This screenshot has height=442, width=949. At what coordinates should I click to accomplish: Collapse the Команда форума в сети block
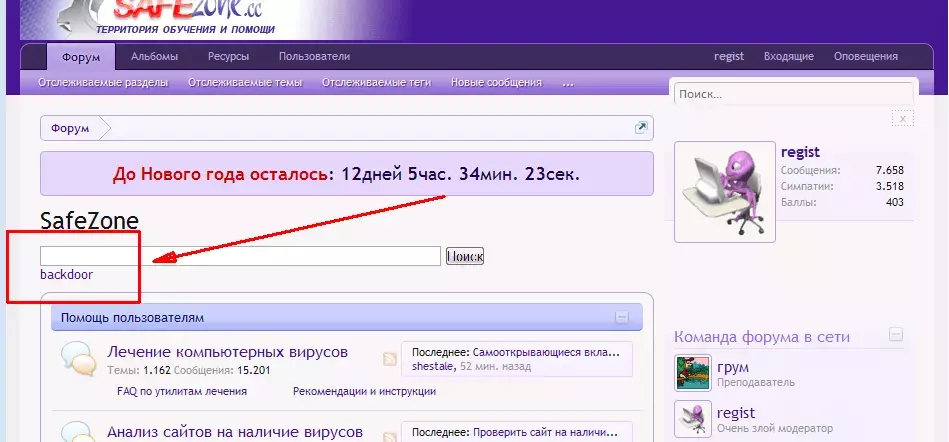pyautogui.click(x=896, y=334)
